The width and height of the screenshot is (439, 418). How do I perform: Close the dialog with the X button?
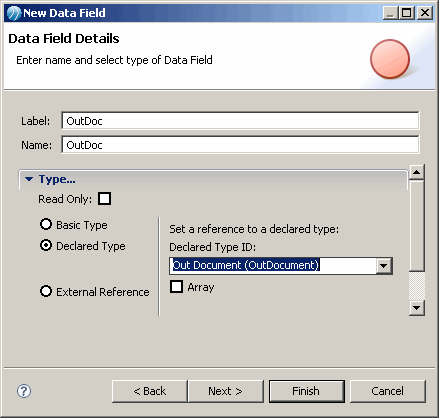[425, 13]
